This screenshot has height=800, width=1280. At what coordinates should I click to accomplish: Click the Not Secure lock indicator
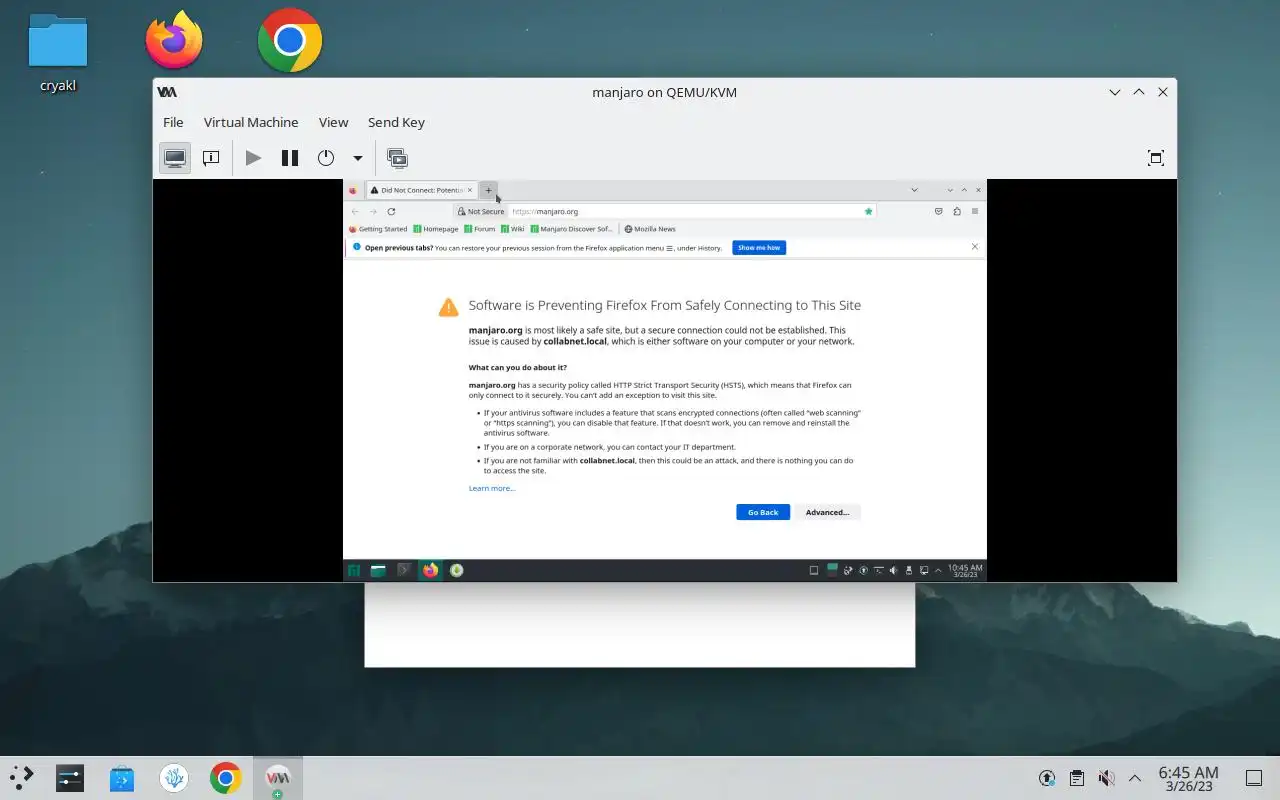pyautogui.click(x=481, y=211)
